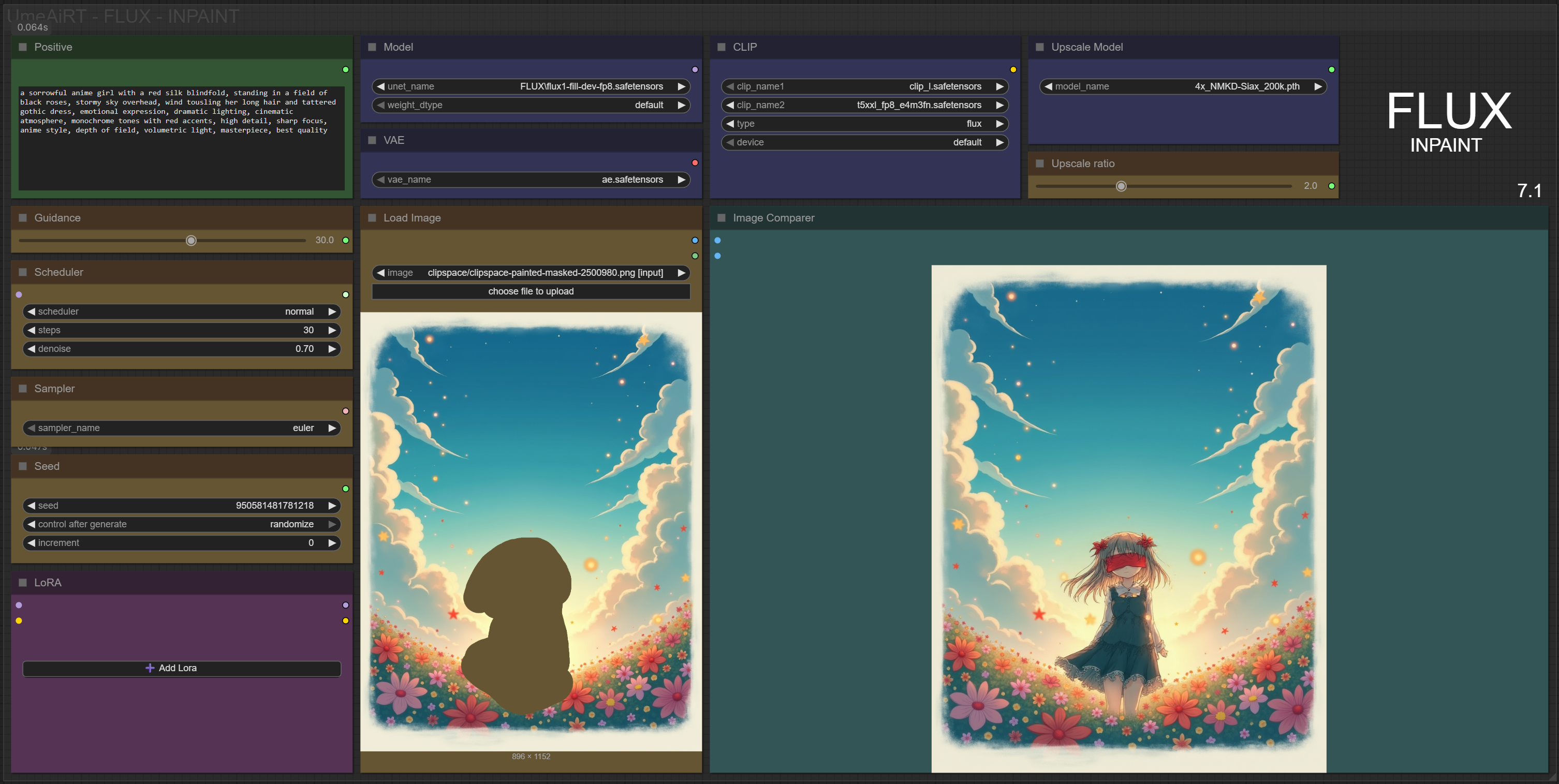
Task: Toggle collapse on the Image Comparer node
Action: tap(722, 218)
